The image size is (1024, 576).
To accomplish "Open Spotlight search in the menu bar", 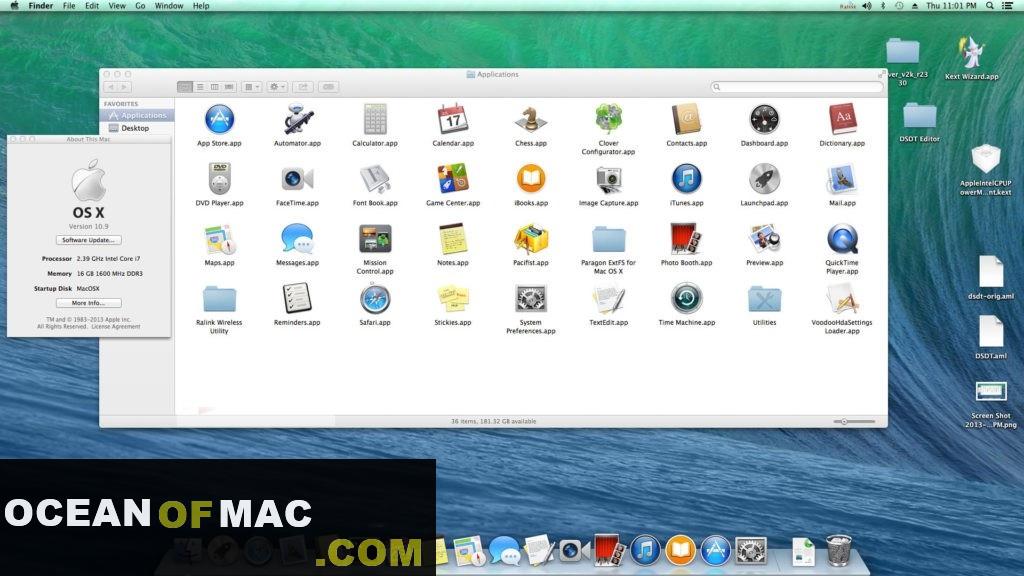I will 990,6.
